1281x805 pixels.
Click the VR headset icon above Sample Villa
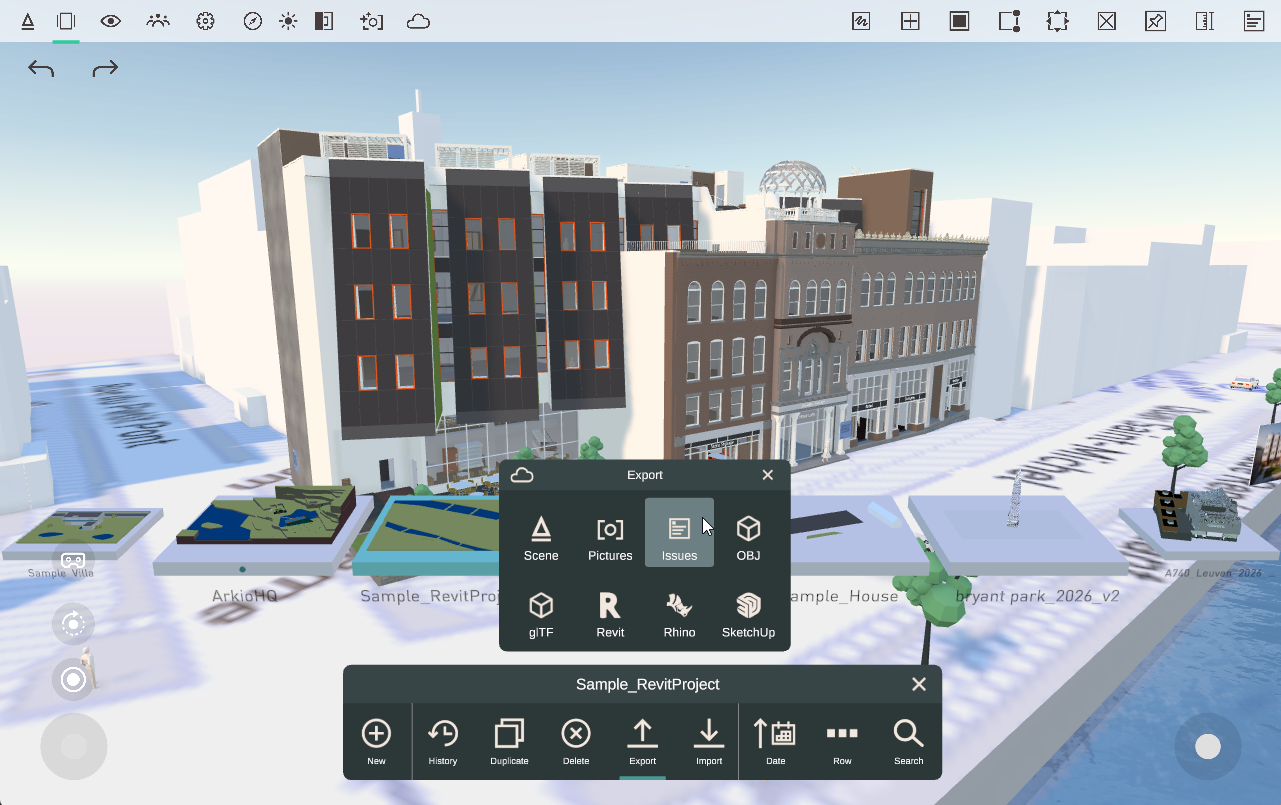pos(73,560)
